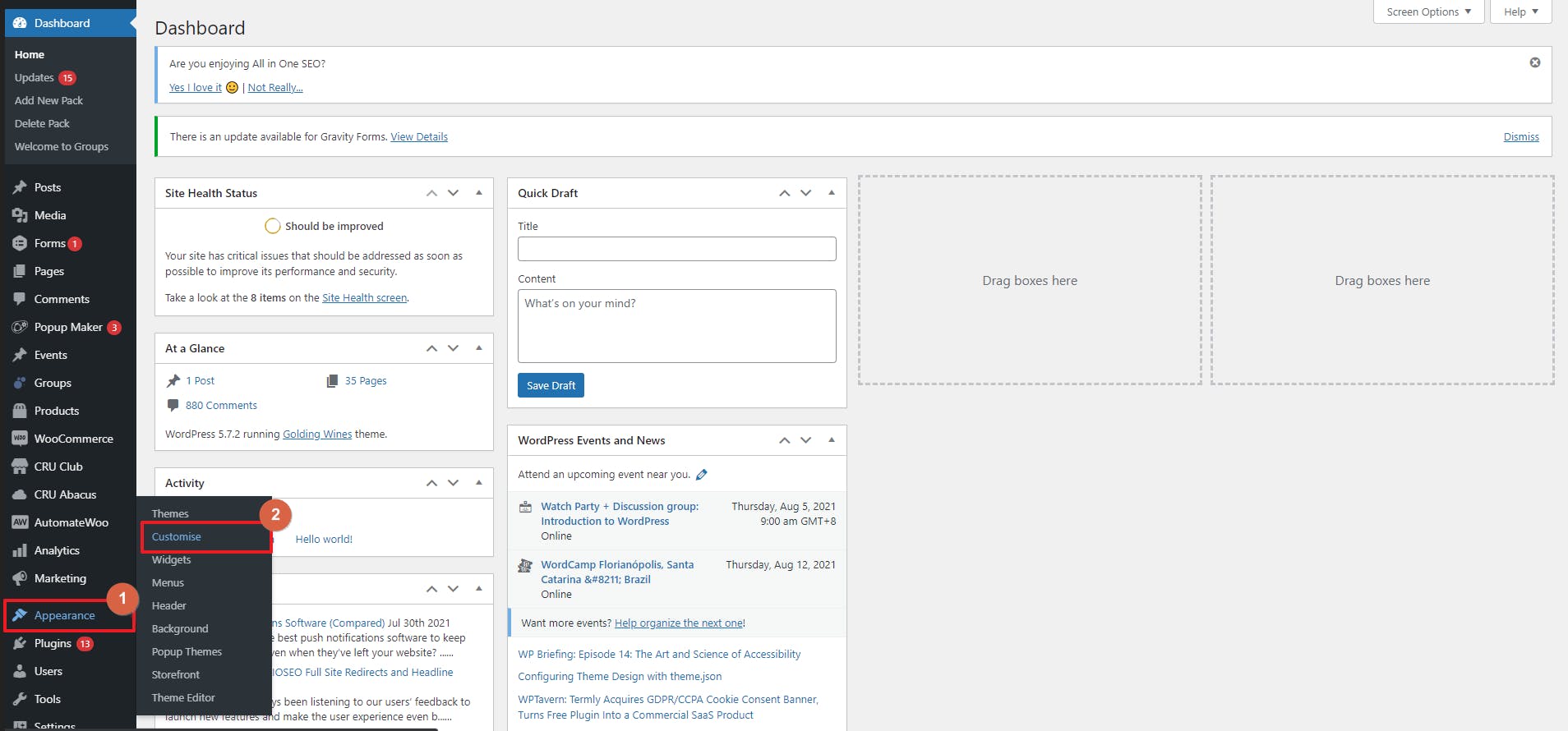Open Configuring Theme Design with theme.json article
This screenshot has width=1568, height=731.
pyautogui.click(x=620, y=676)
